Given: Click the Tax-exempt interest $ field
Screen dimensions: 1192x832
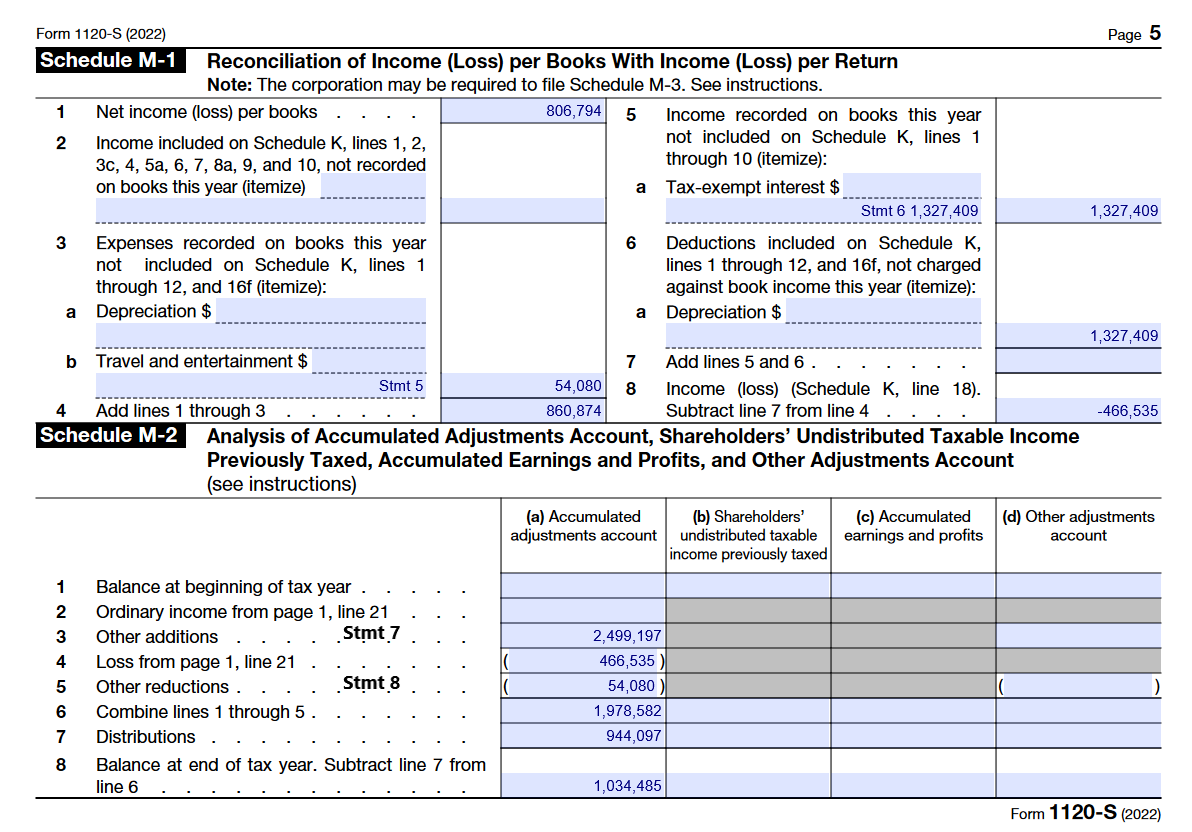Looking at the screenshot, I should point(912,186).
